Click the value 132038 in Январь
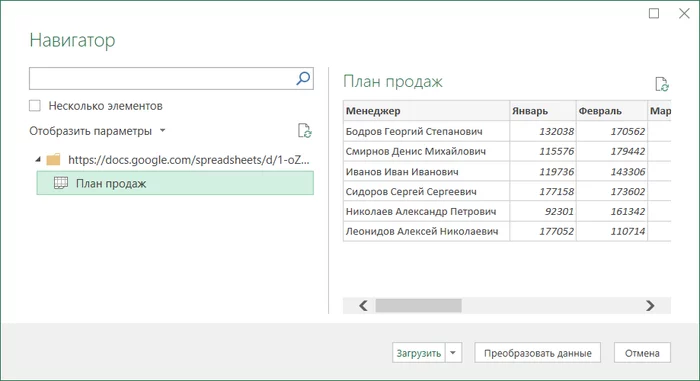This screenshot has height=381, width=700. tap(556, 131)
